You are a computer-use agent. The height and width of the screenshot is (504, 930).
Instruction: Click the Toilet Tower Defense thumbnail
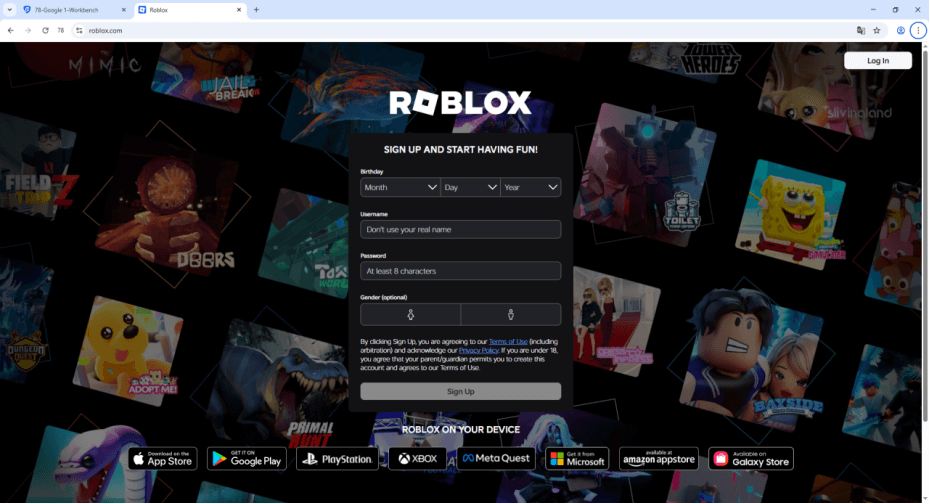tap(645, 173)
